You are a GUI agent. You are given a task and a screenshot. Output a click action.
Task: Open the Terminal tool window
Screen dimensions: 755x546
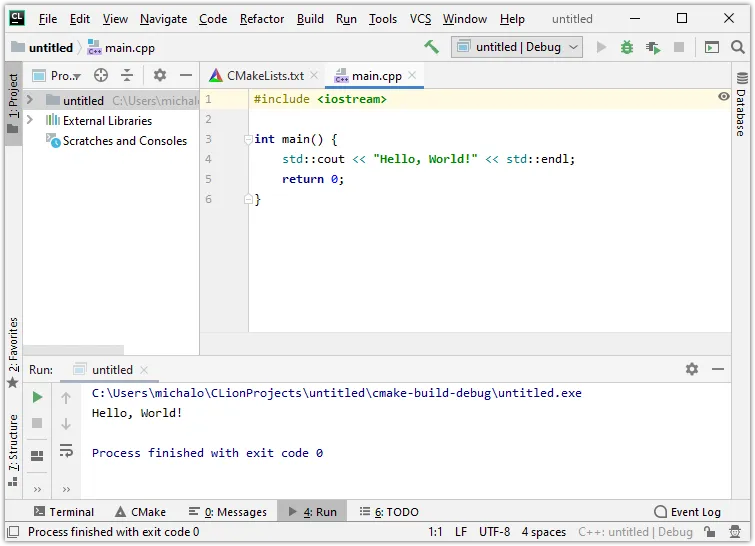pyautogui.click(x=64, y=512)
